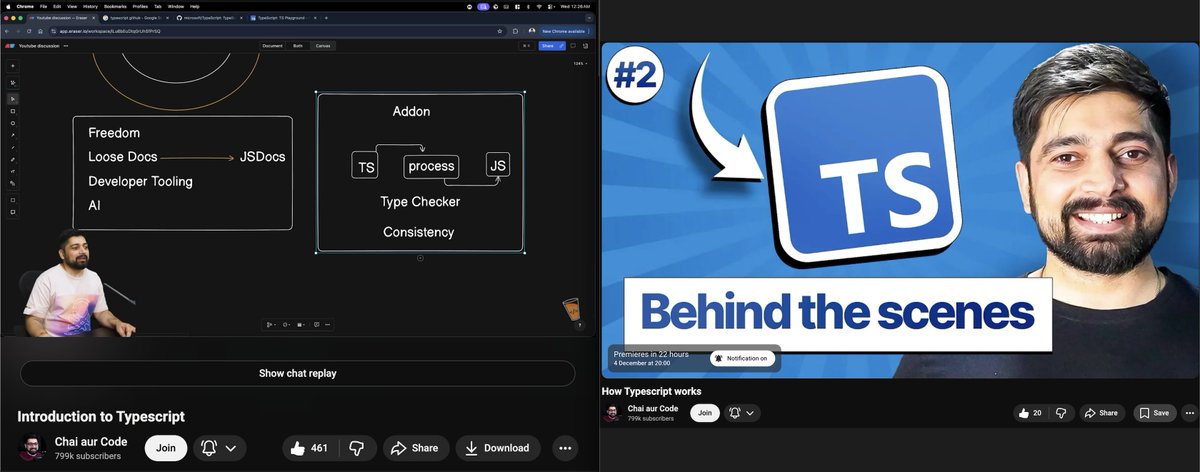Download the Introduction to Typescript video
This screenshot has height=472, width=1200.
click(498, 448)
